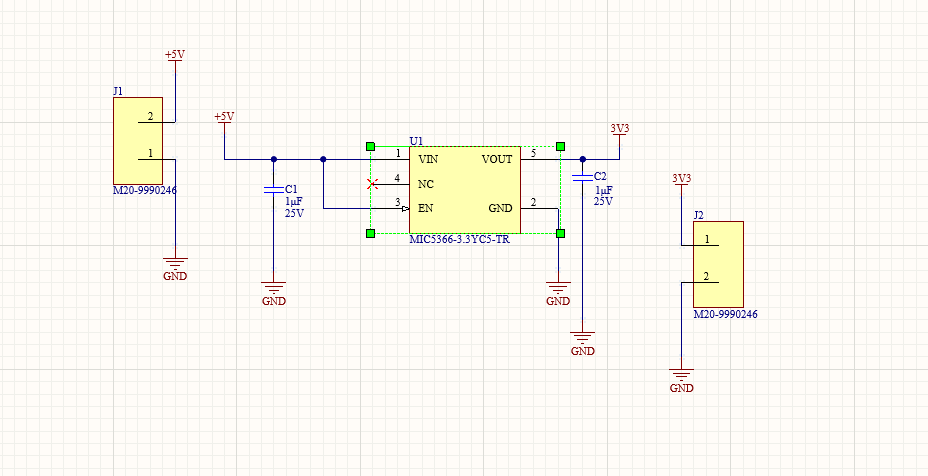
Task: Select the 3V3 power port above J2
Action: [681, 180]
